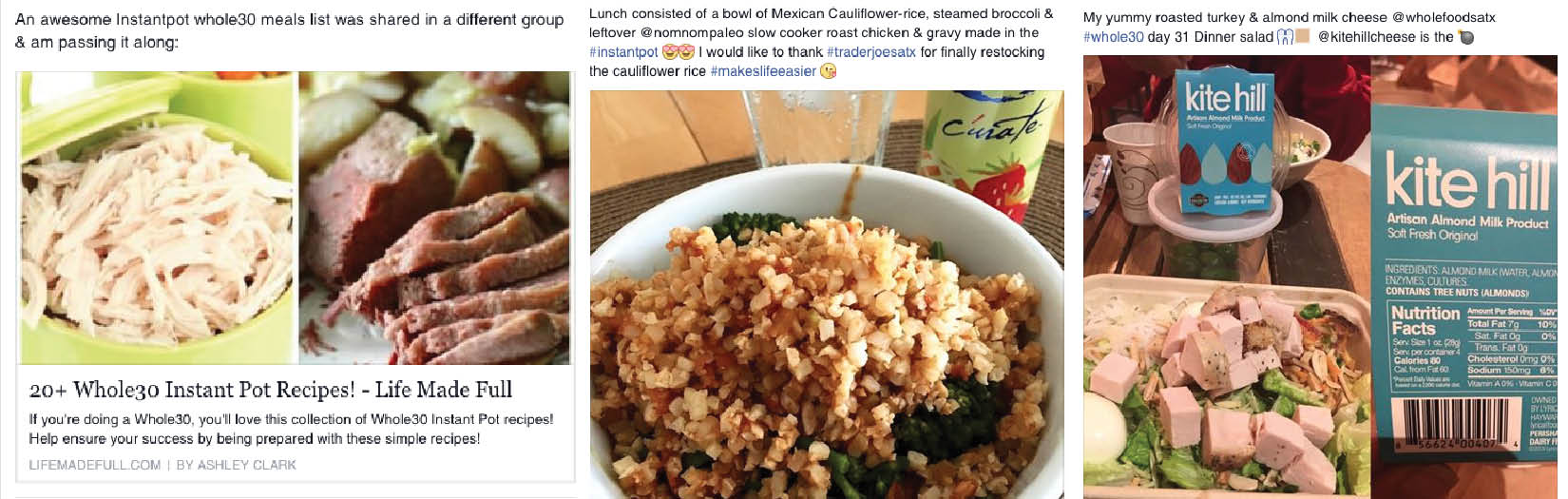Viewport: 1568px width, 499px height.
Task: Open the sliced roast beef preview image
Action: tap(435, 218)
